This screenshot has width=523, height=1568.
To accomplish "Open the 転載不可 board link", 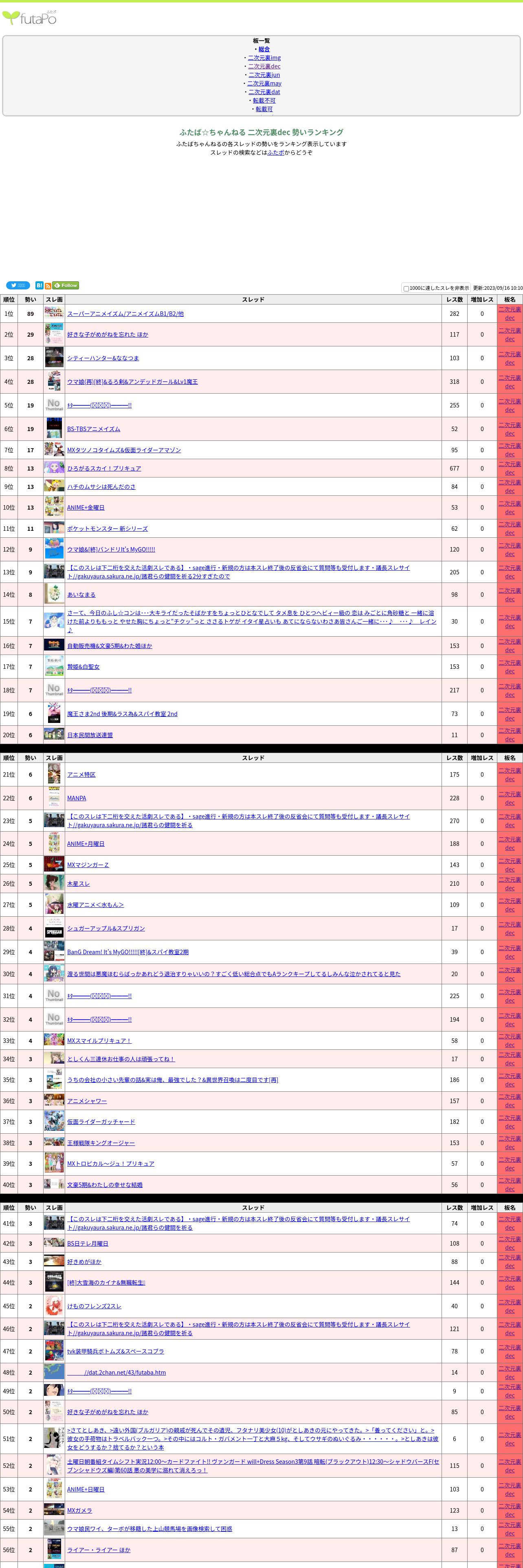I will (x=264, y=101).
